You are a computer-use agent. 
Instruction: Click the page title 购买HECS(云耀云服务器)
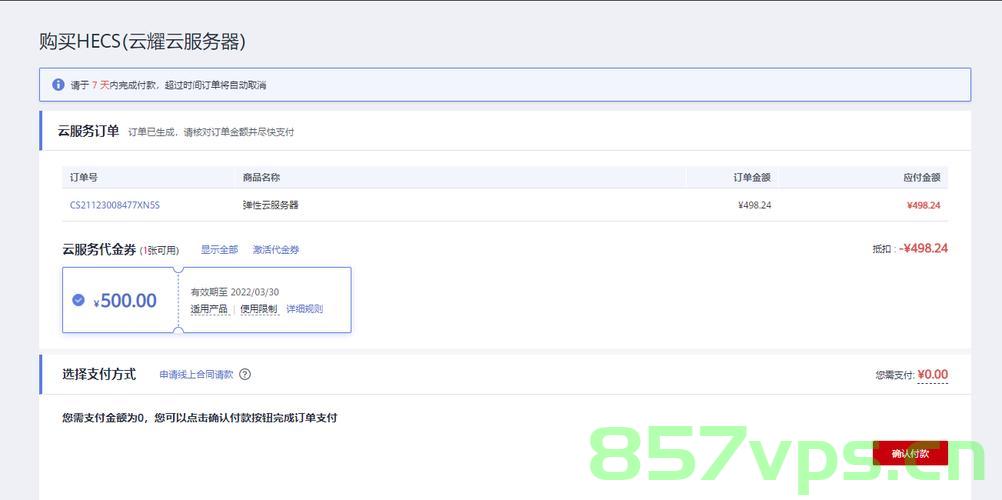pyautogui.click(x=143, y=43)
